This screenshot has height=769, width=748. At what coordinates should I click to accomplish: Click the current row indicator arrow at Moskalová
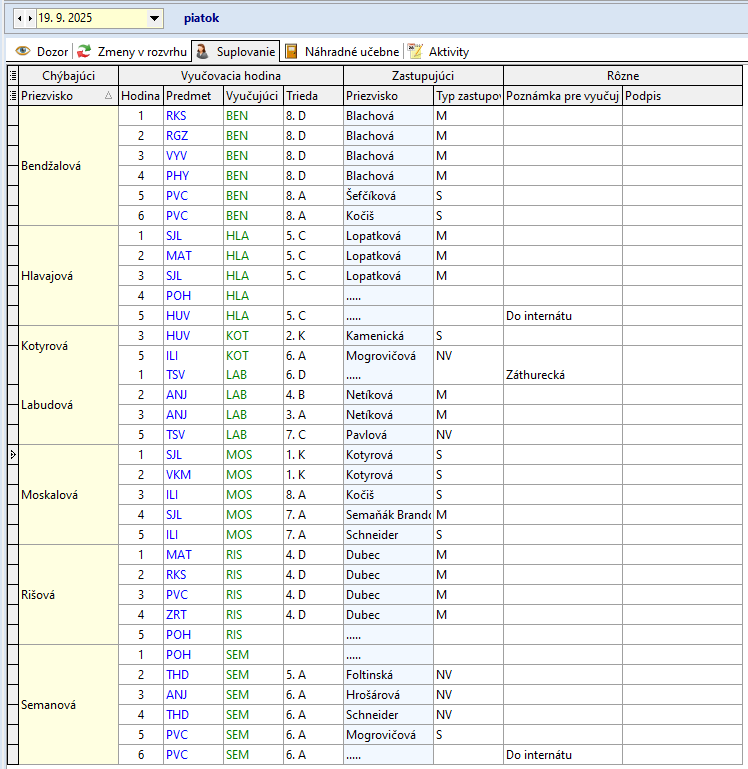(12, 455)
